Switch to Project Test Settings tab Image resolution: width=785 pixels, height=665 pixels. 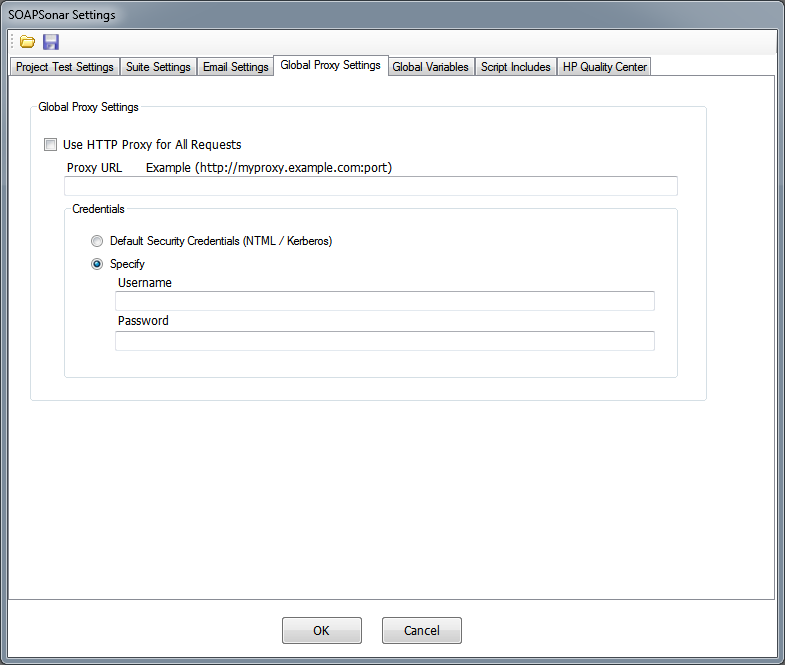click(x=65, y=67)
